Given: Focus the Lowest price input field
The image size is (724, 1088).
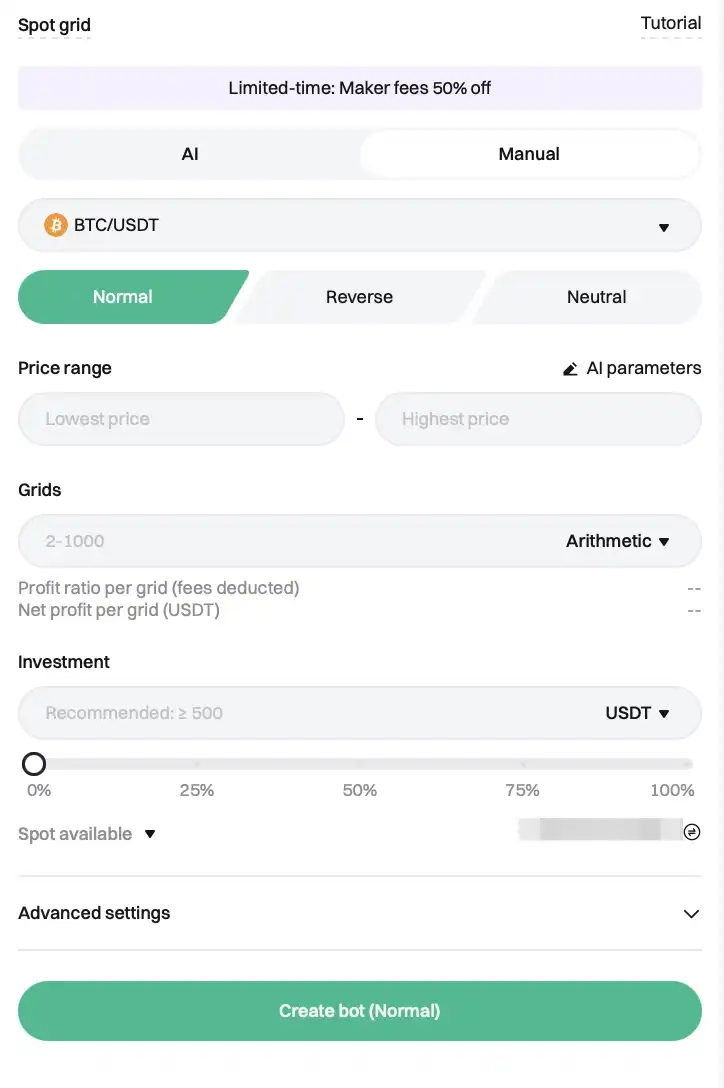Looking at the screenshot, I should [x=180, y=419].
